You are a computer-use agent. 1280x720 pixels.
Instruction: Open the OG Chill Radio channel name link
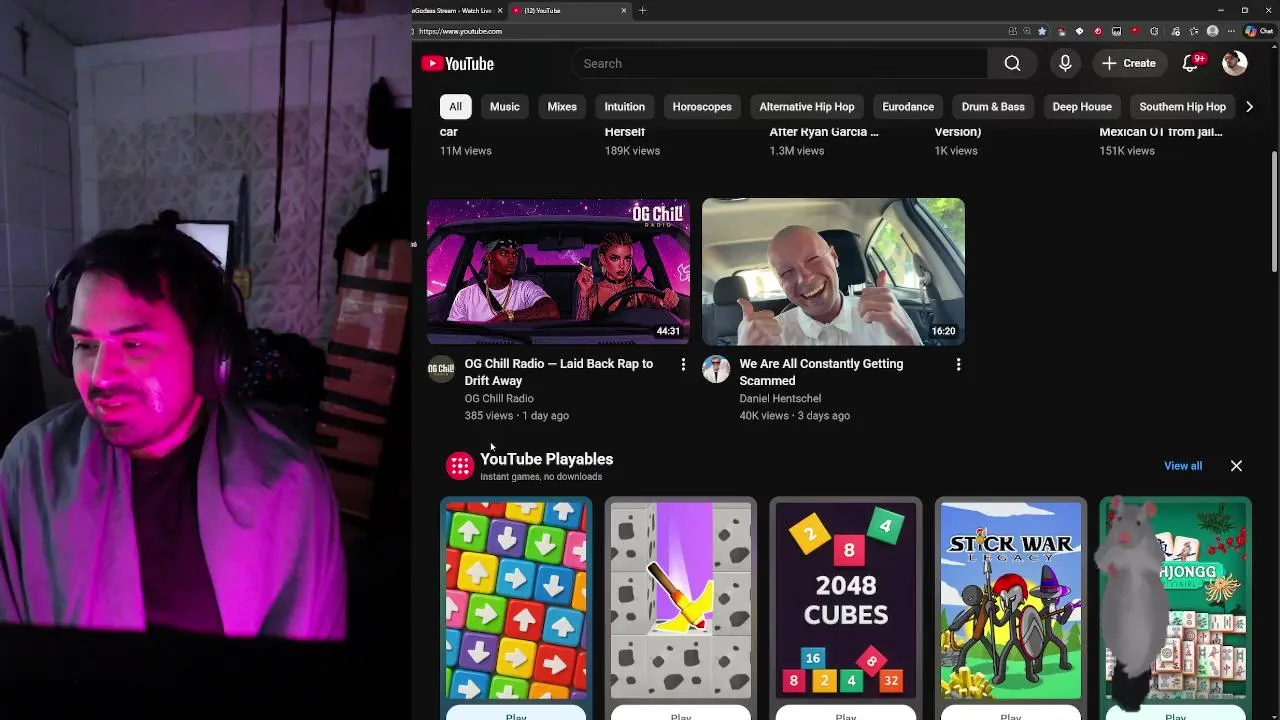(499, 398)
